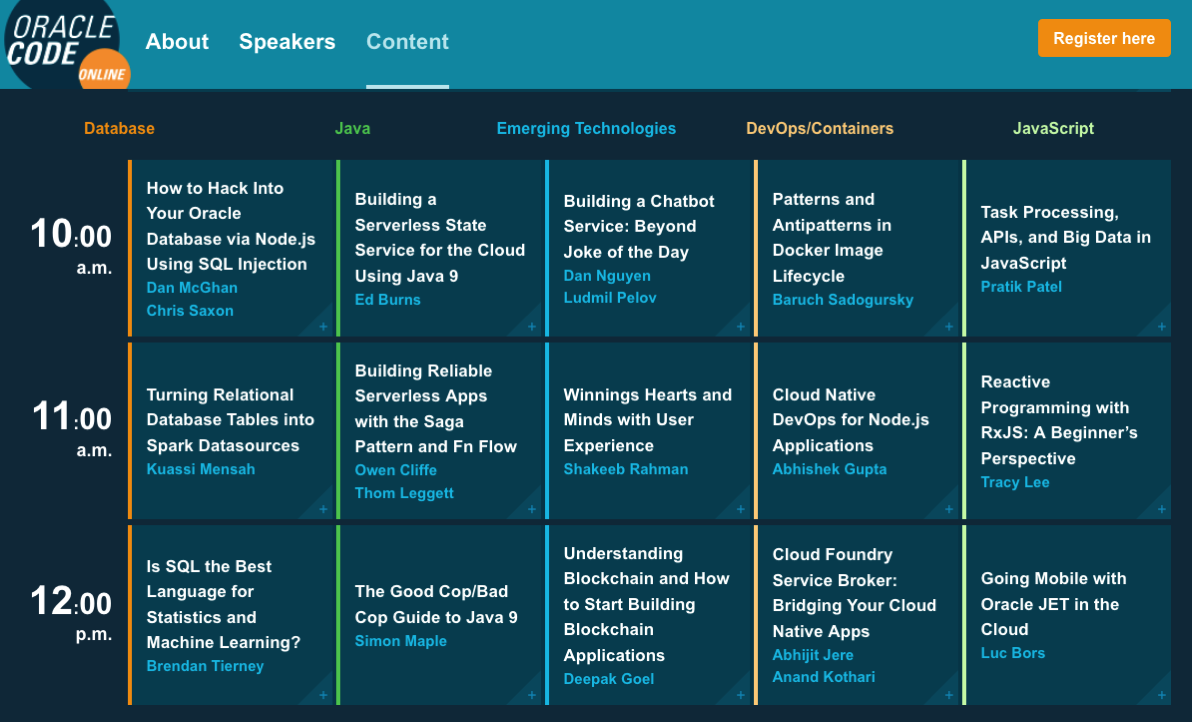This screenshot has width=1192, height=722.
Task: Expand the User Experience session plus icon
Action: point(740,509)
